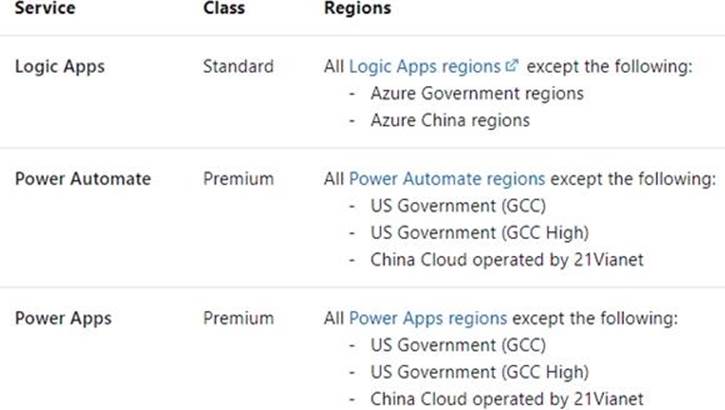Viewport: 725px width, 410px height.
Task: Click the Azure China regions list item
Action: 448,120
